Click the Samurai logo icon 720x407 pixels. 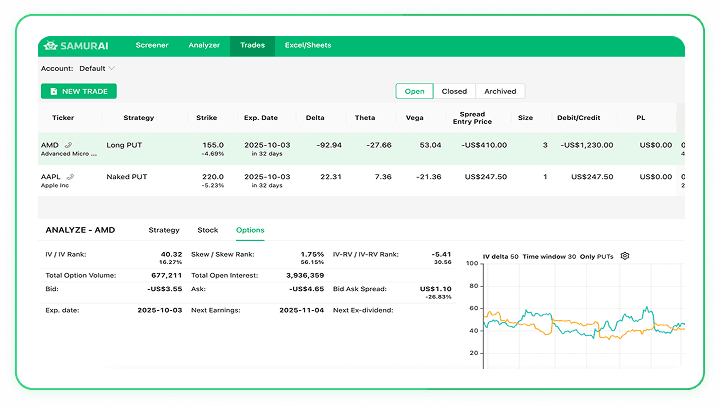[x=51, y=45]
